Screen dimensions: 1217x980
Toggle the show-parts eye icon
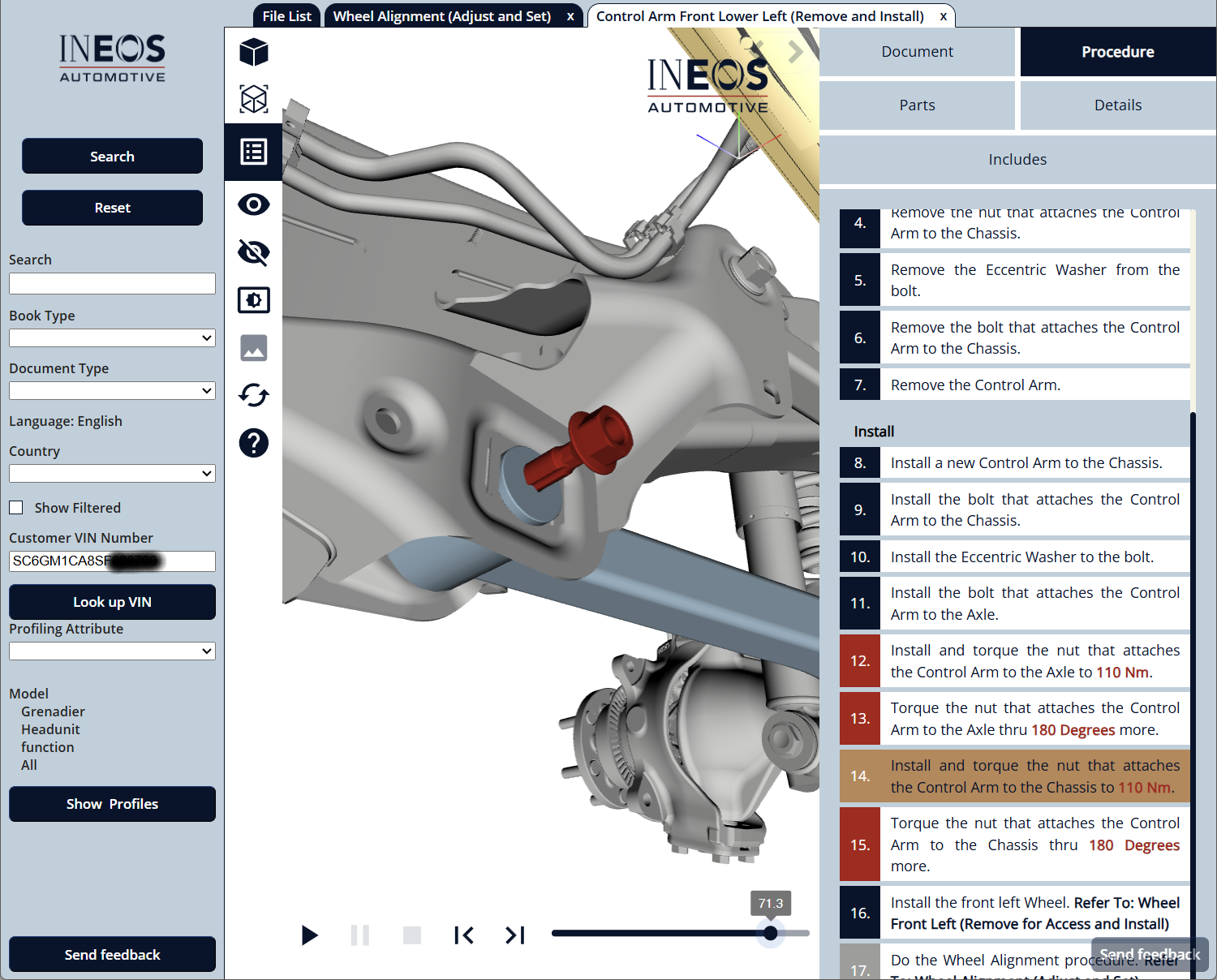[254, 204]
